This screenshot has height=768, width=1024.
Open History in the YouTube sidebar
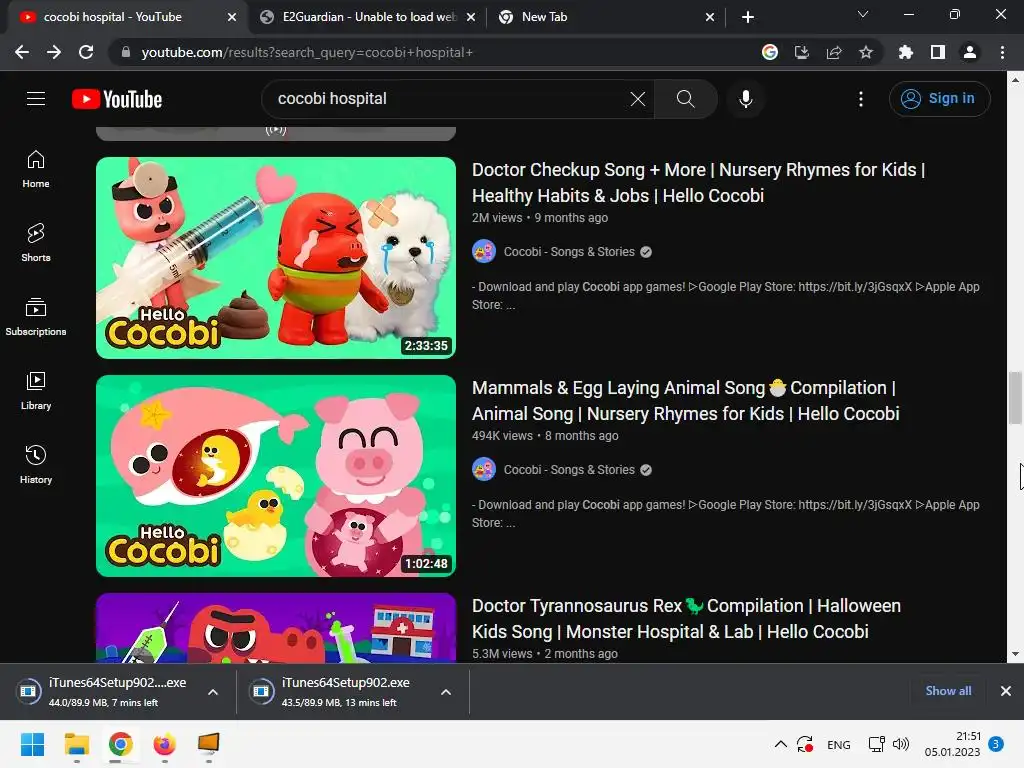tap(36, 464)
